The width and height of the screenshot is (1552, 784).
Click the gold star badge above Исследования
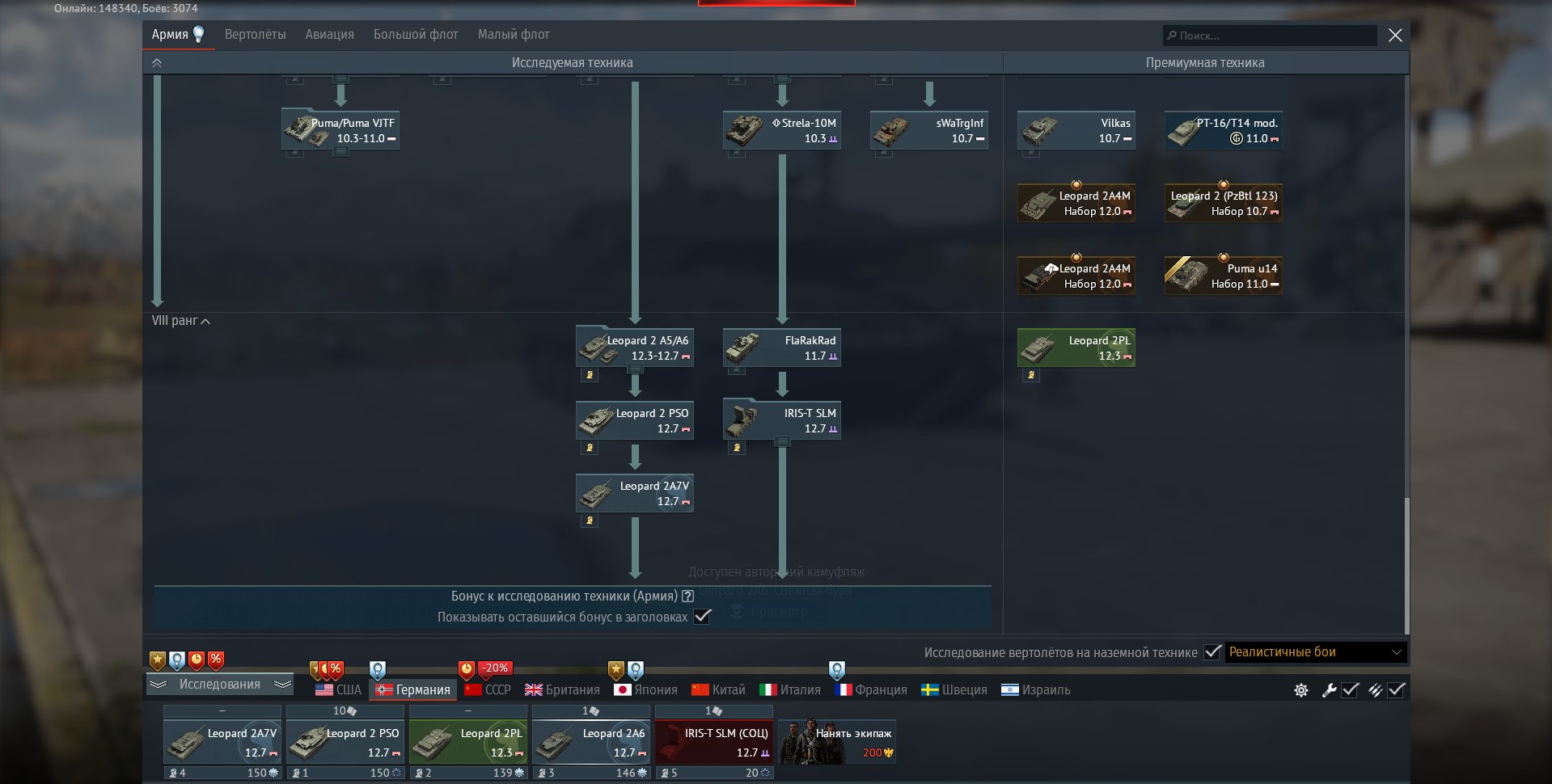pos(157,660)
